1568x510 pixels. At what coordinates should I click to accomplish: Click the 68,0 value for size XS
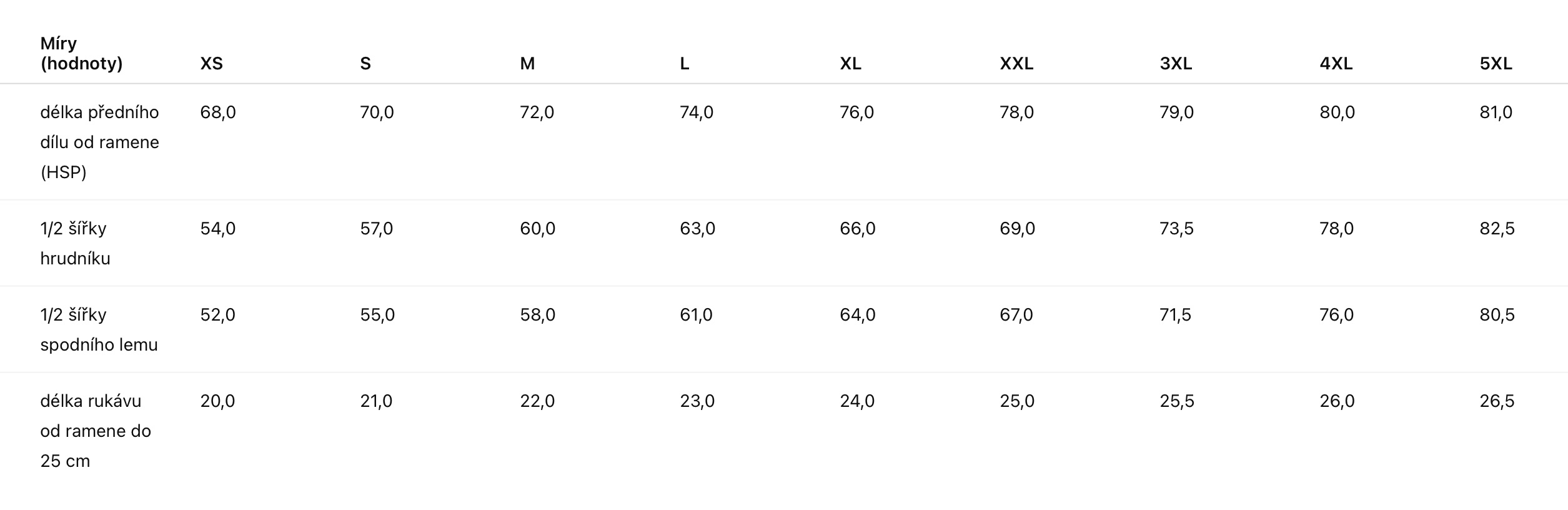coord(218,112)
